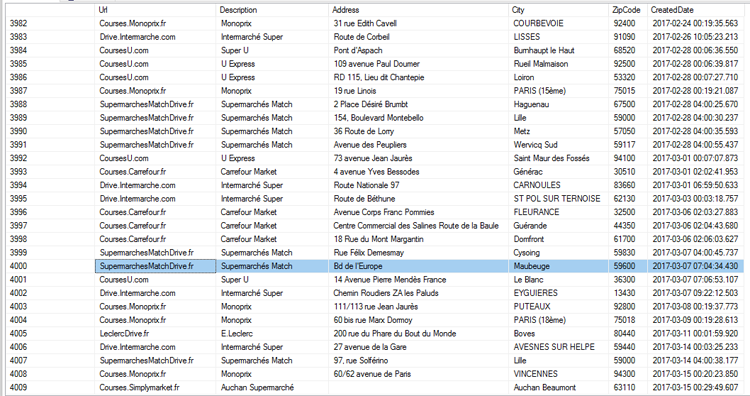Click the ST POL SUR TERNOISE city cell
Viewport: 750px width, 396px height.
[x=558, y=198]
